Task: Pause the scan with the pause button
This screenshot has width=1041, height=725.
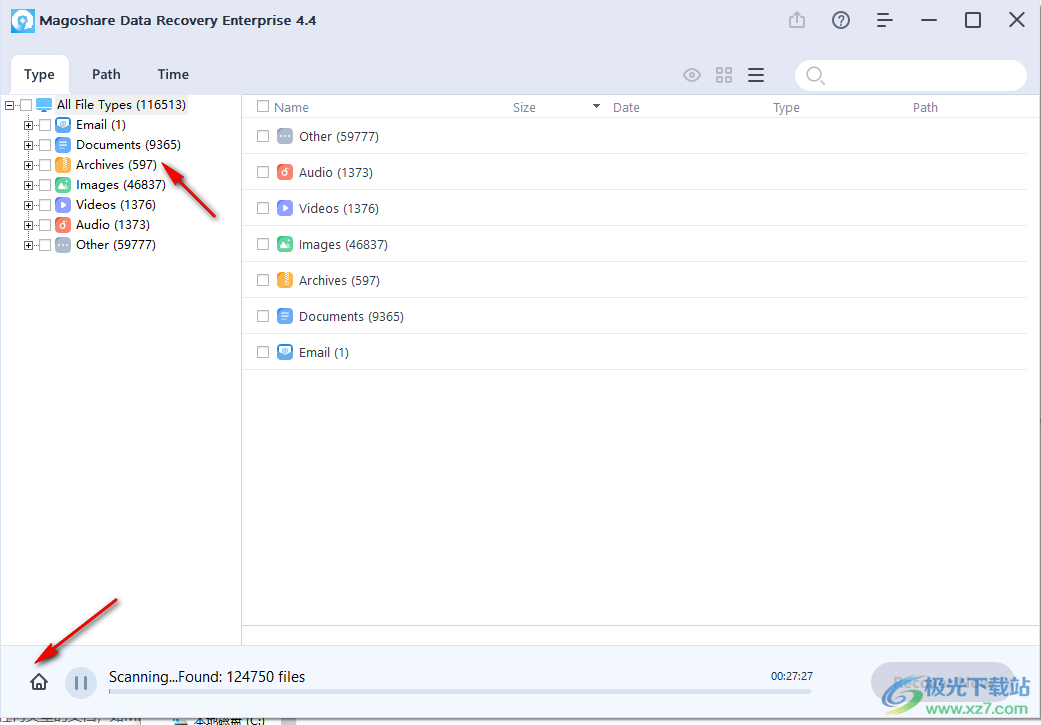Action: [x=81, y=683]
